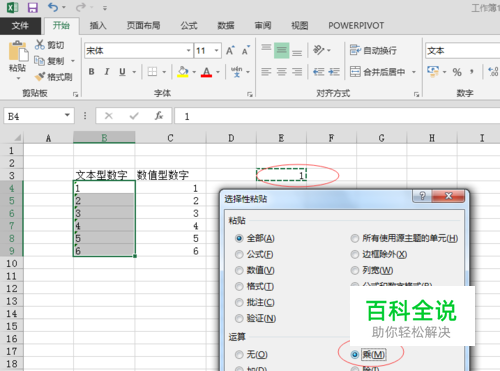The width and height of the screenshot is (500, 371).
Task: Click the formula bar confirm check icon
Action: coord(134,116)
